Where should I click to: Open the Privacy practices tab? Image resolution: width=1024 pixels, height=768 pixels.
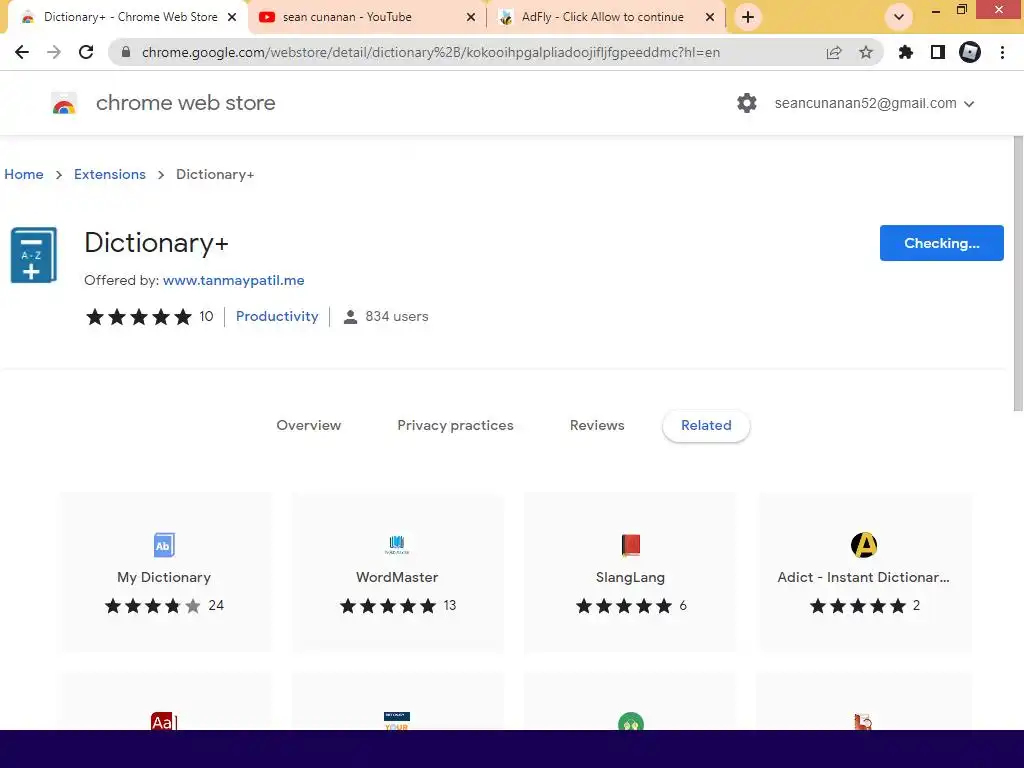click(455, 425)
